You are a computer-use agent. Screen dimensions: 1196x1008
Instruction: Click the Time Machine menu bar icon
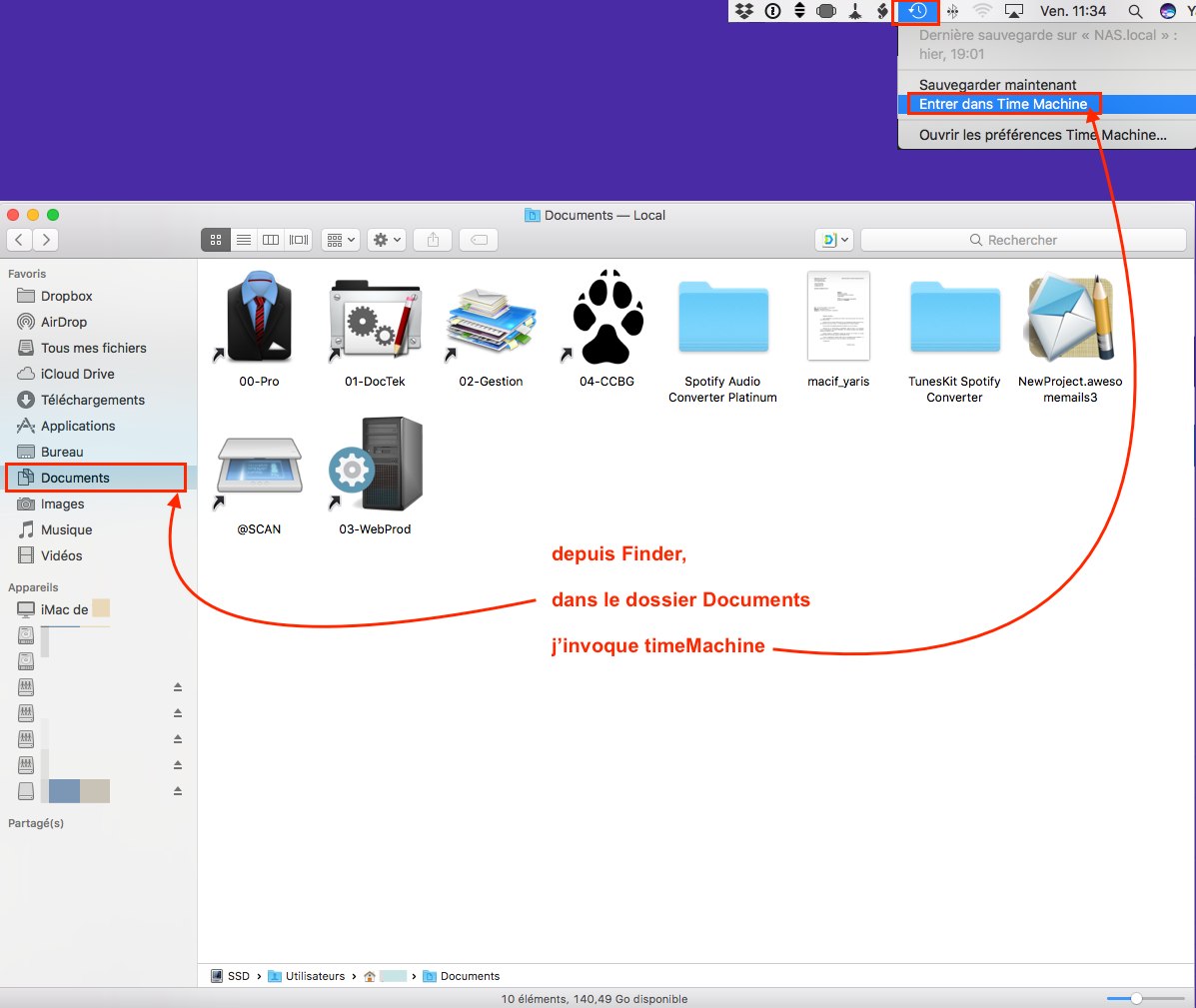tap(916, 11)
